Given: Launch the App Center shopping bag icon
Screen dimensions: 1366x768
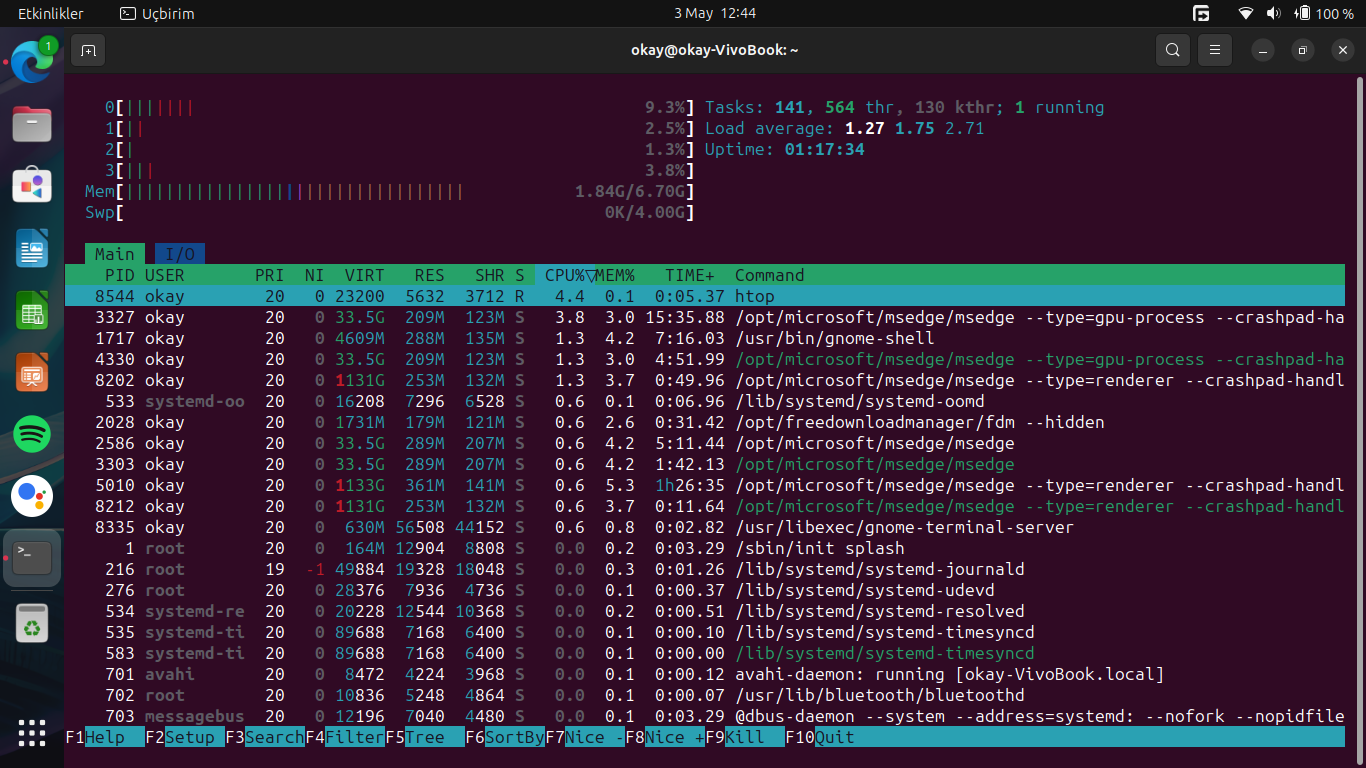Looking at the screenshot, I should pos(32,185).
